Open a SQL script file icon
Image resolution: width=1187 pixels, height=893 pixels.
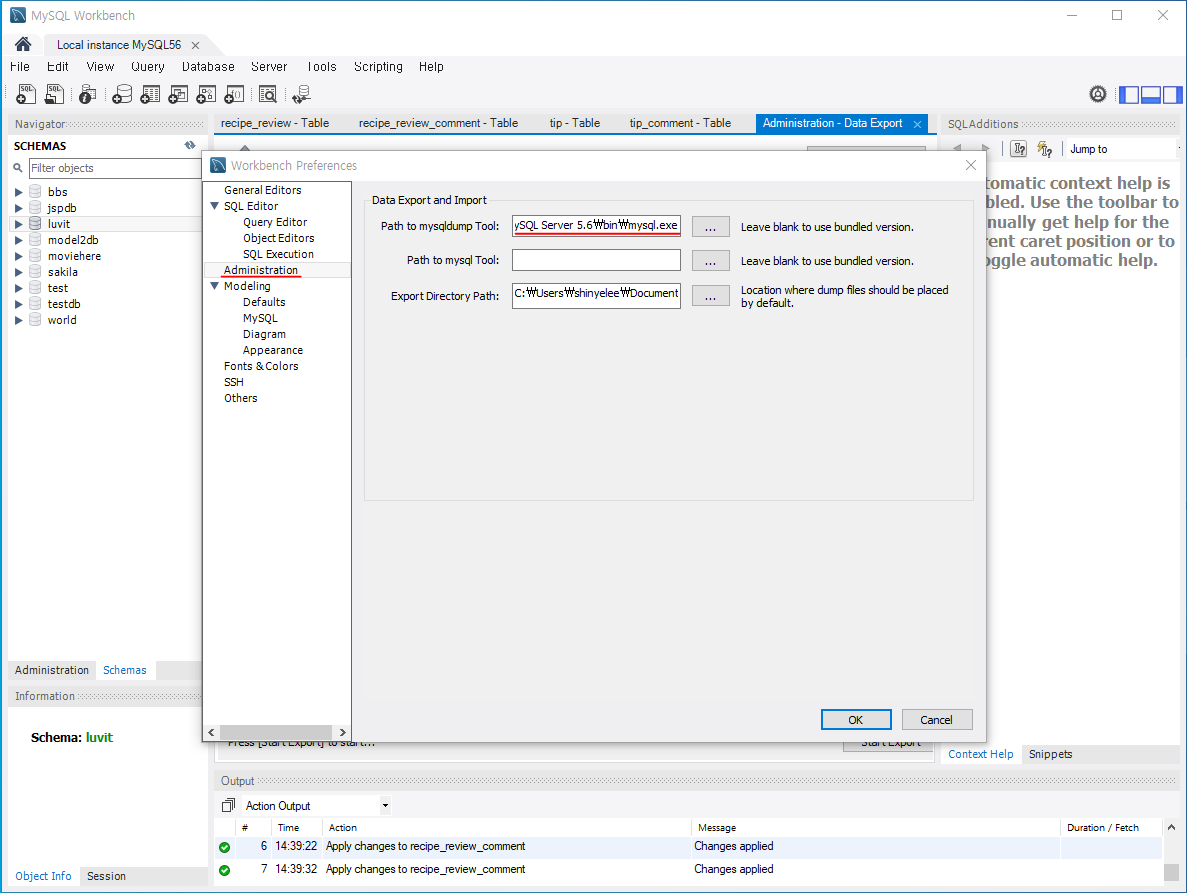[55, 94]
